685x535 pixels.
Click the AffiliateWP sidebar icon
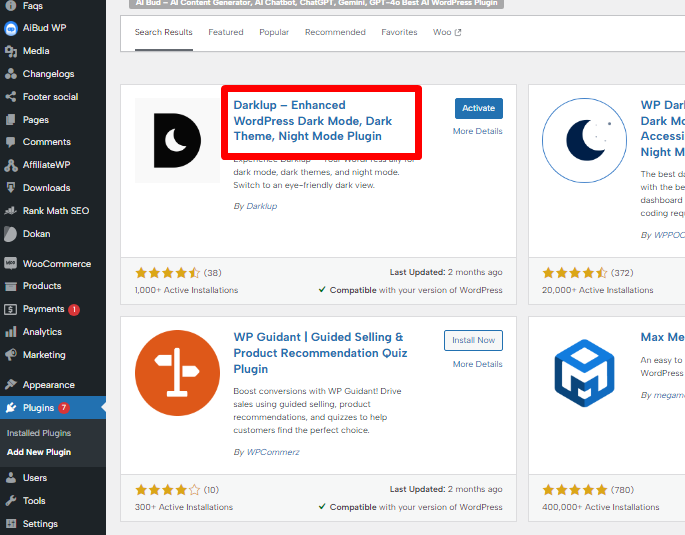pyautogui.click(x=10, y=165)
